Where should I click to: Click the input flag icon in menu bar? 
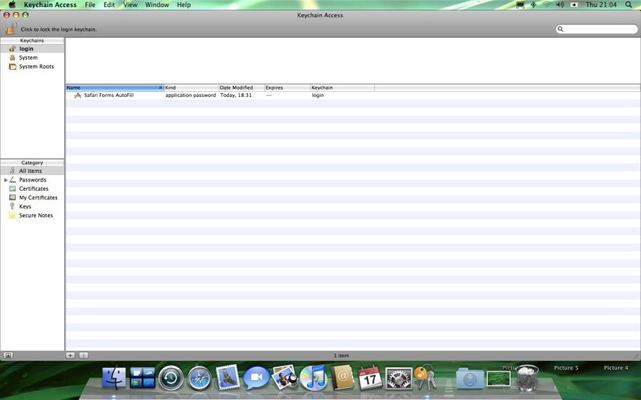click(x=574, y=4)
